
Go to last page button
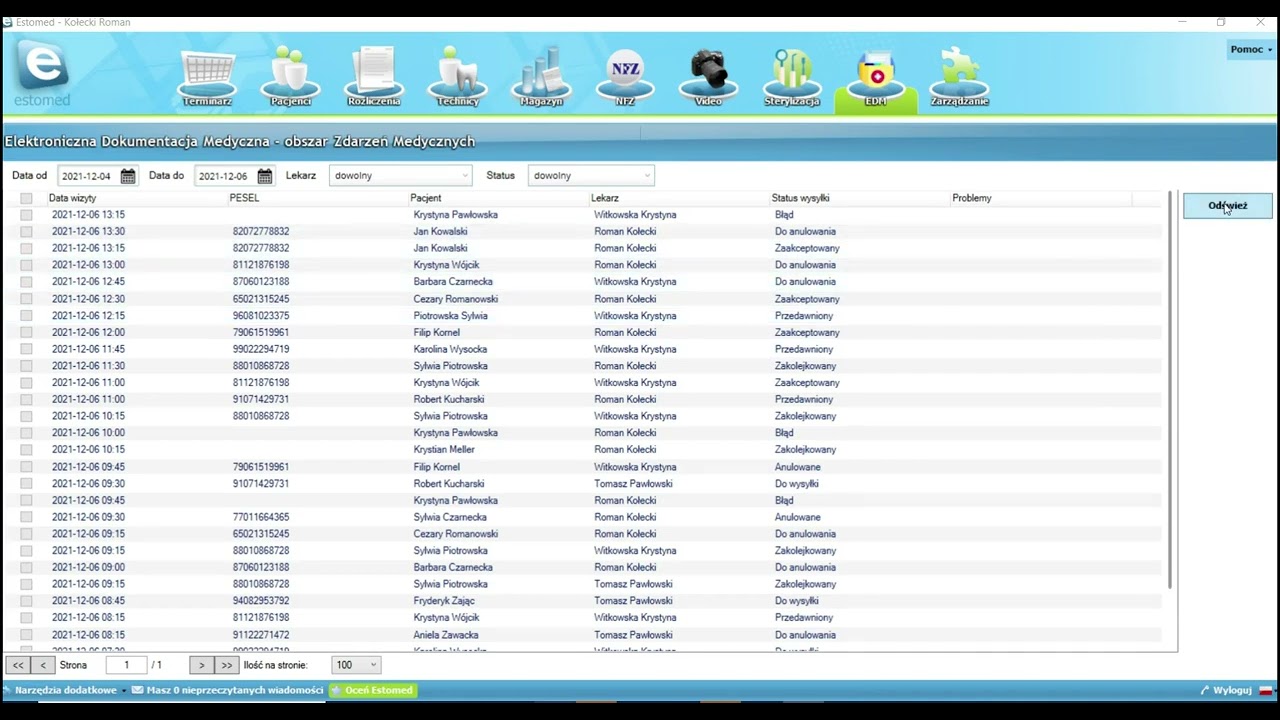pyautogui.click(x=226, y=665)
